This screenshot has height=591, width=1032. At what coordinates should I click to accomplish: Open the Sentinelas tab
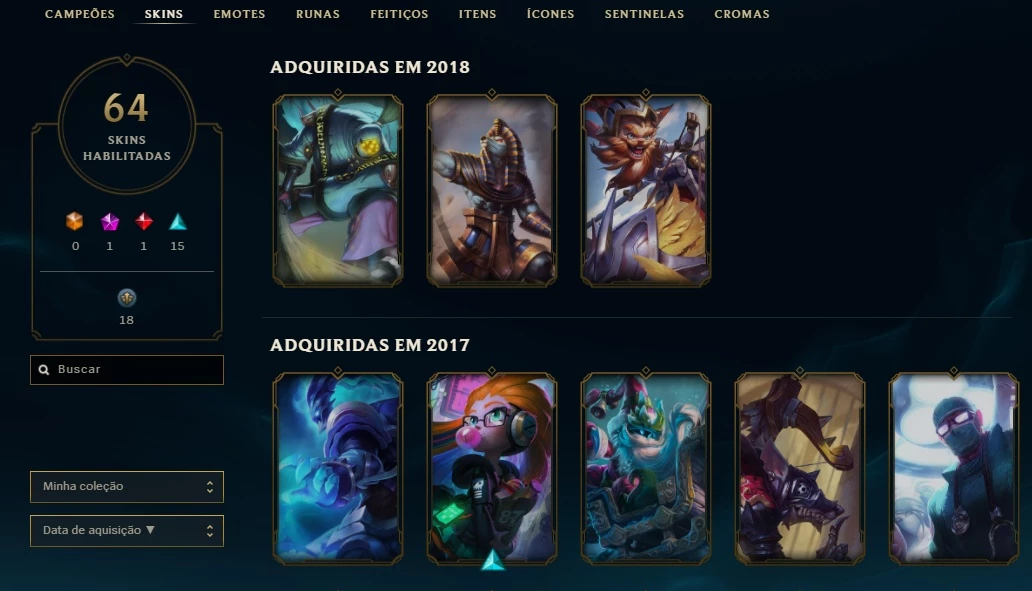644,14
